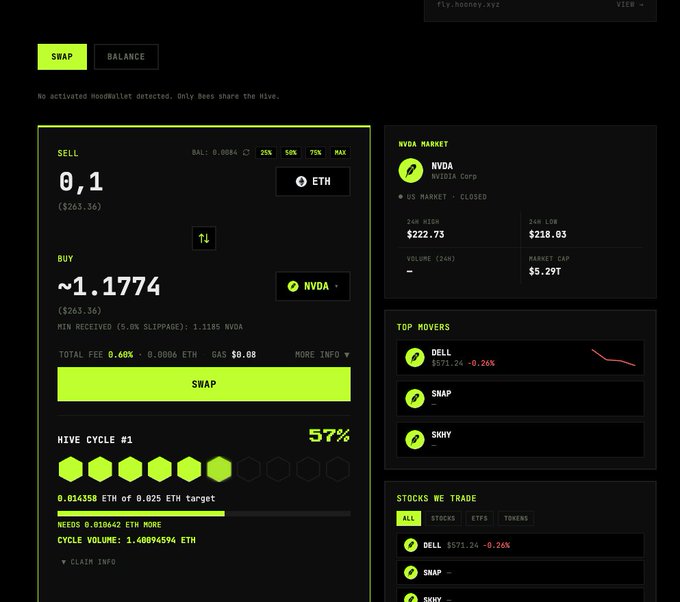Click the DELL feather icon in Top Movers
Image resolution: width=680 pixels, height=602 pixels.
click(415, 357)
